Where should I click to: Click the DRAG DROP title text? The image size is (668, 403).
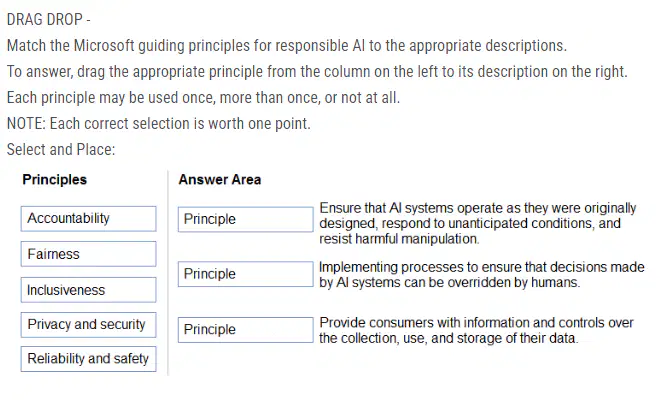(49, 20)
